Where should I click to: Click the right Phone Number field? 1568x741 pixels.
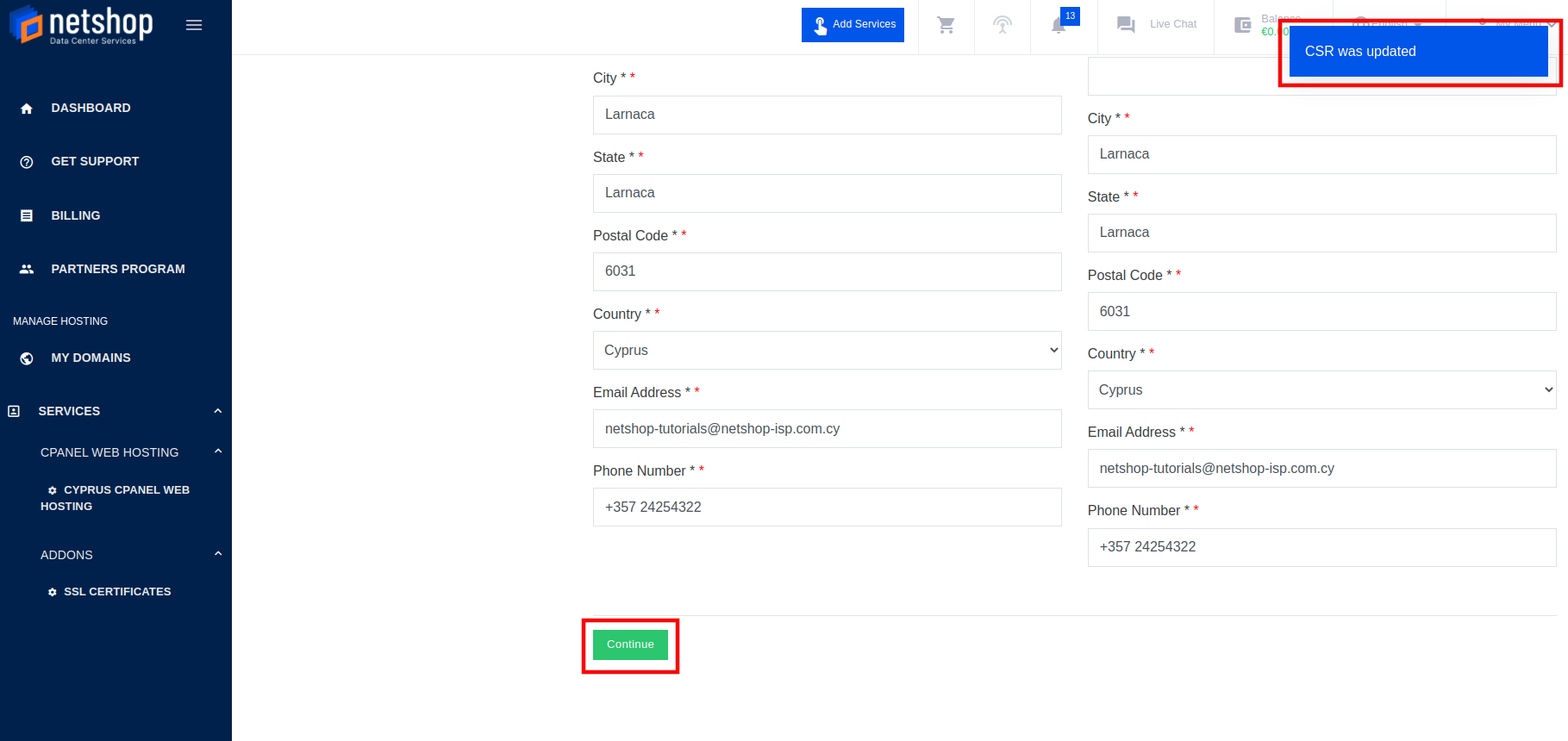(1322, 547)
